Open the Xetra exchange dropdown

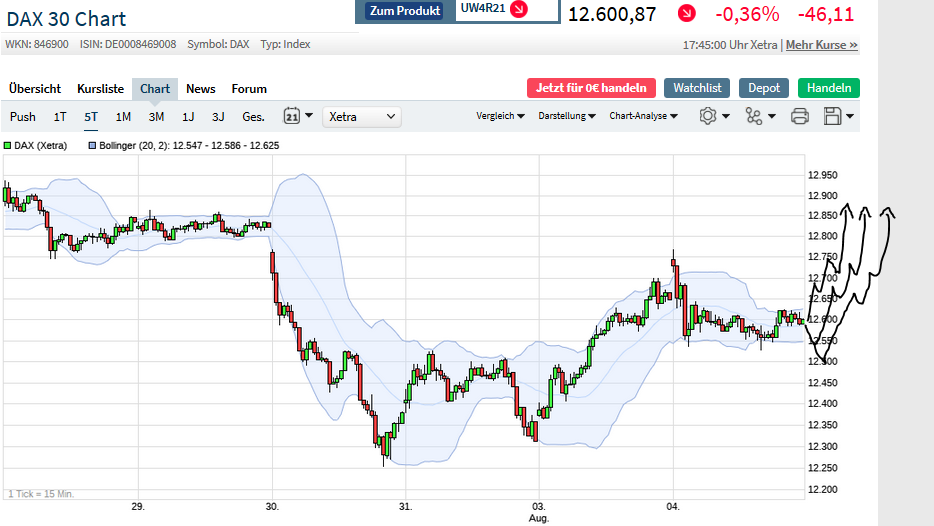(362, 117)
